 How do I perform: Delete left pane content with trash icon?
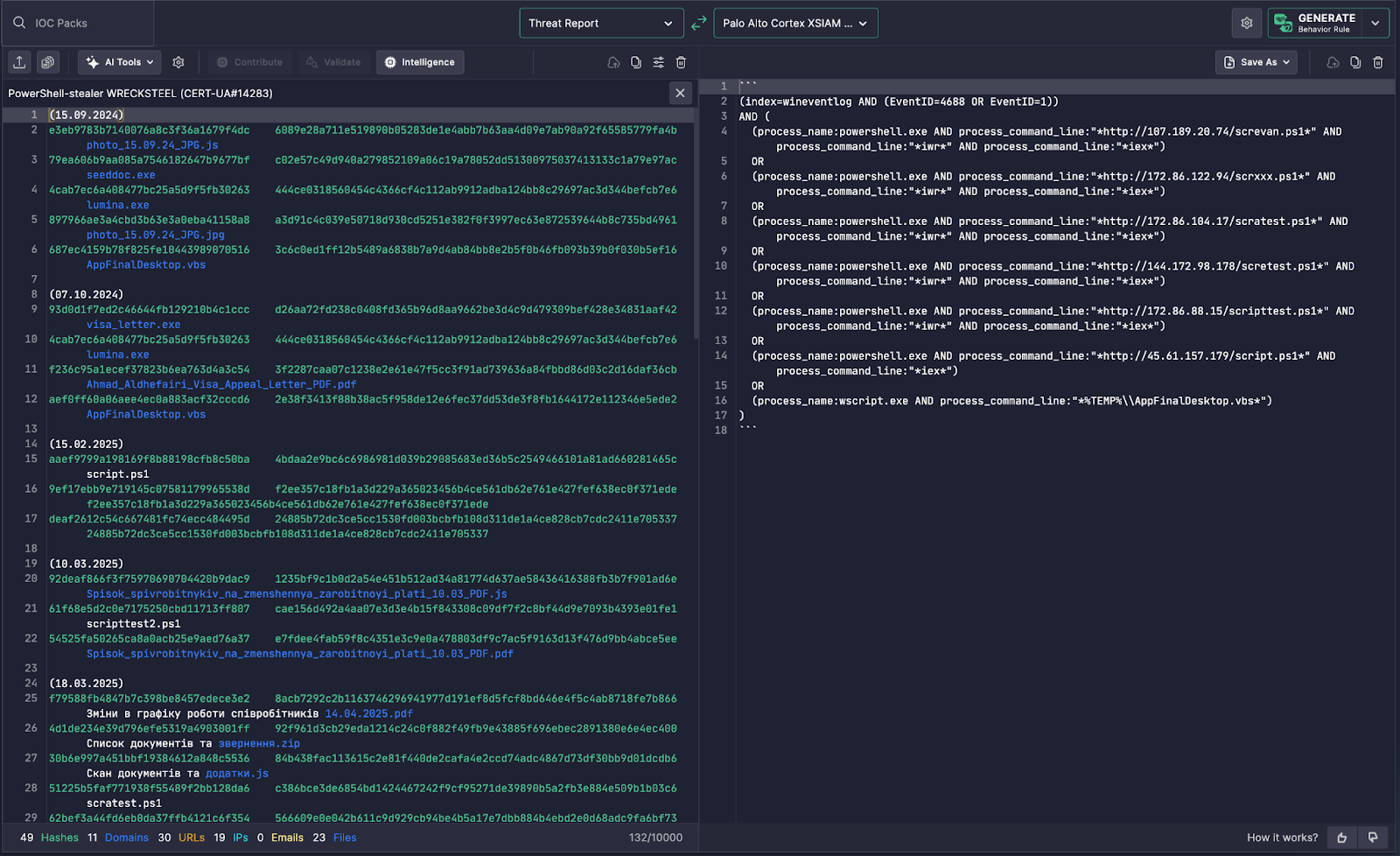(682, 62)
